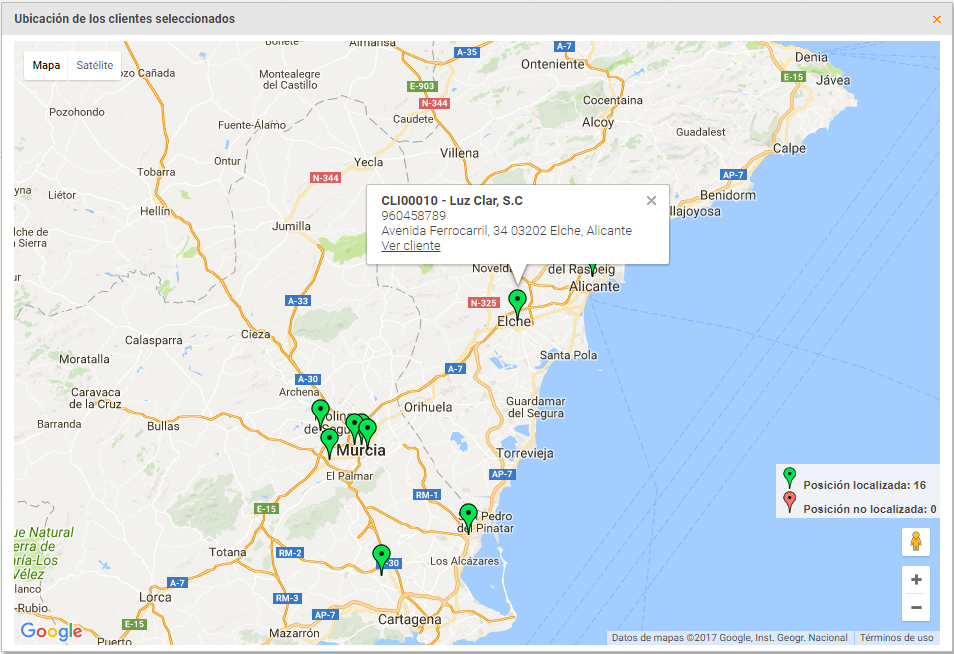Click the green marker left of Murcia label
The width and height of the screenshot is (954, 654).
tap(329, 440)
